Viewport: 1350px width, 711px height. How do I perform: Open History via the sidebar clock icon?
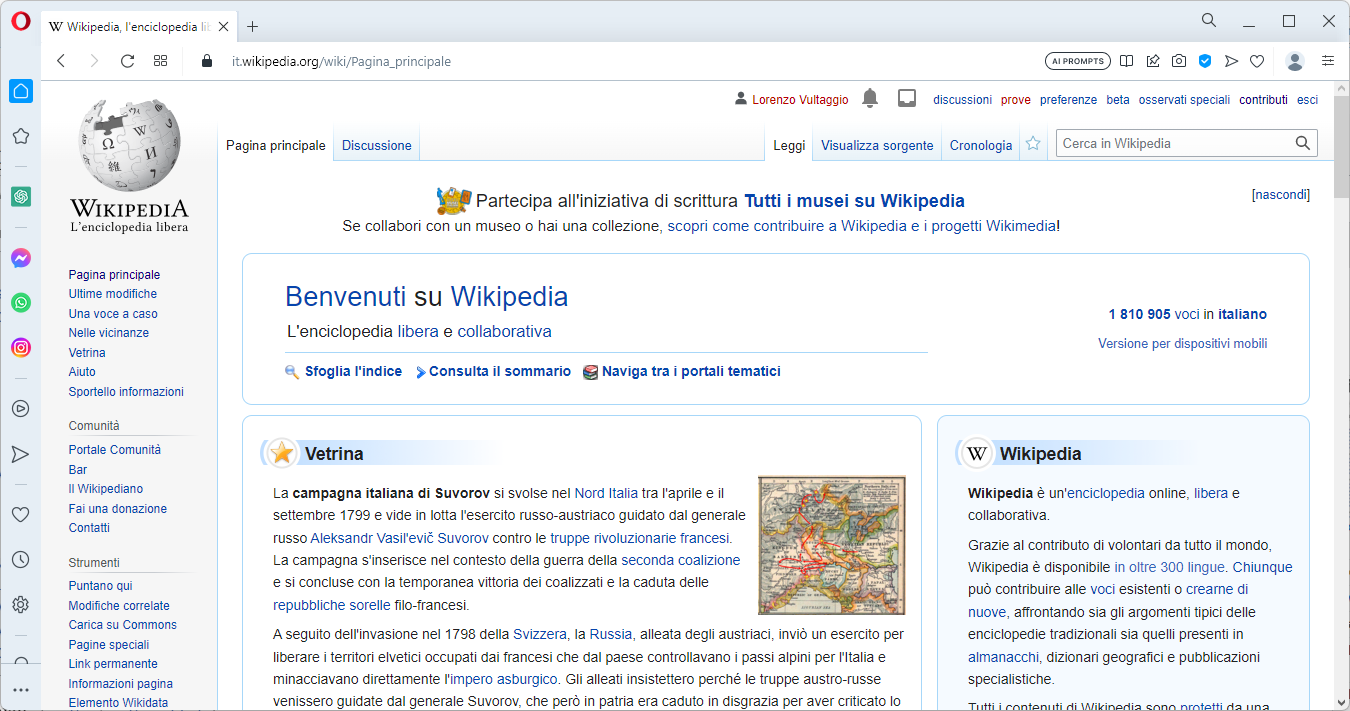point(20,560)
